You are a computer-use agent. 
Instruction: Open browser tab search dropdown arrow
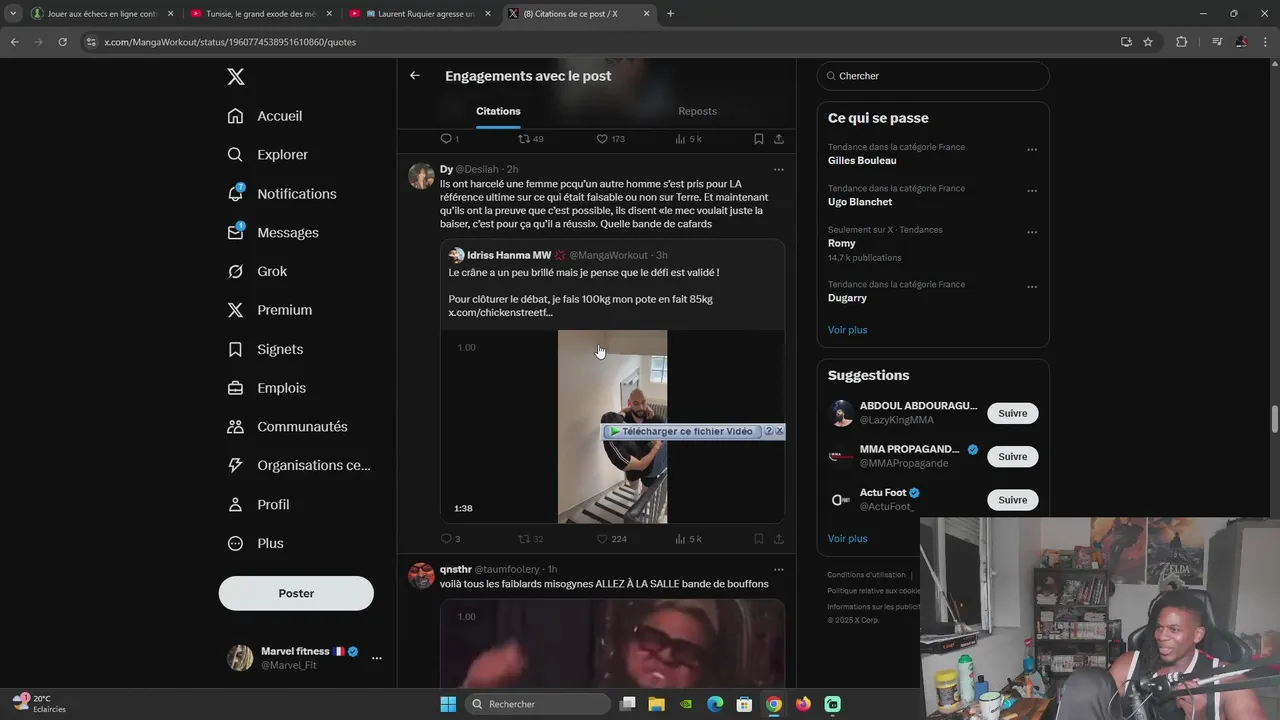pos(13,14)
